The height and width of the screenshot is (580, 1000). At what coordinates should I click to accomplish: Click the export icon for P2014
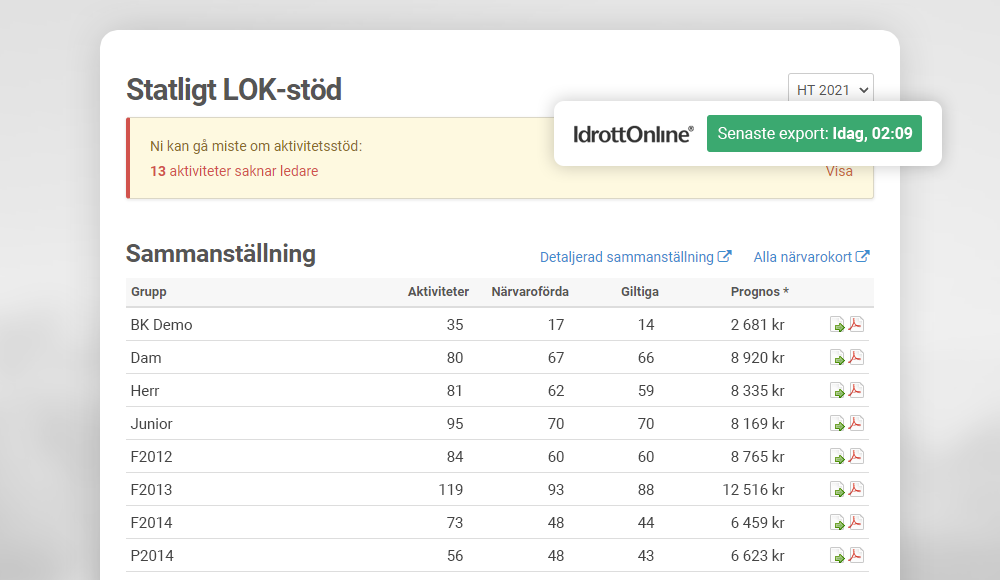838,555
